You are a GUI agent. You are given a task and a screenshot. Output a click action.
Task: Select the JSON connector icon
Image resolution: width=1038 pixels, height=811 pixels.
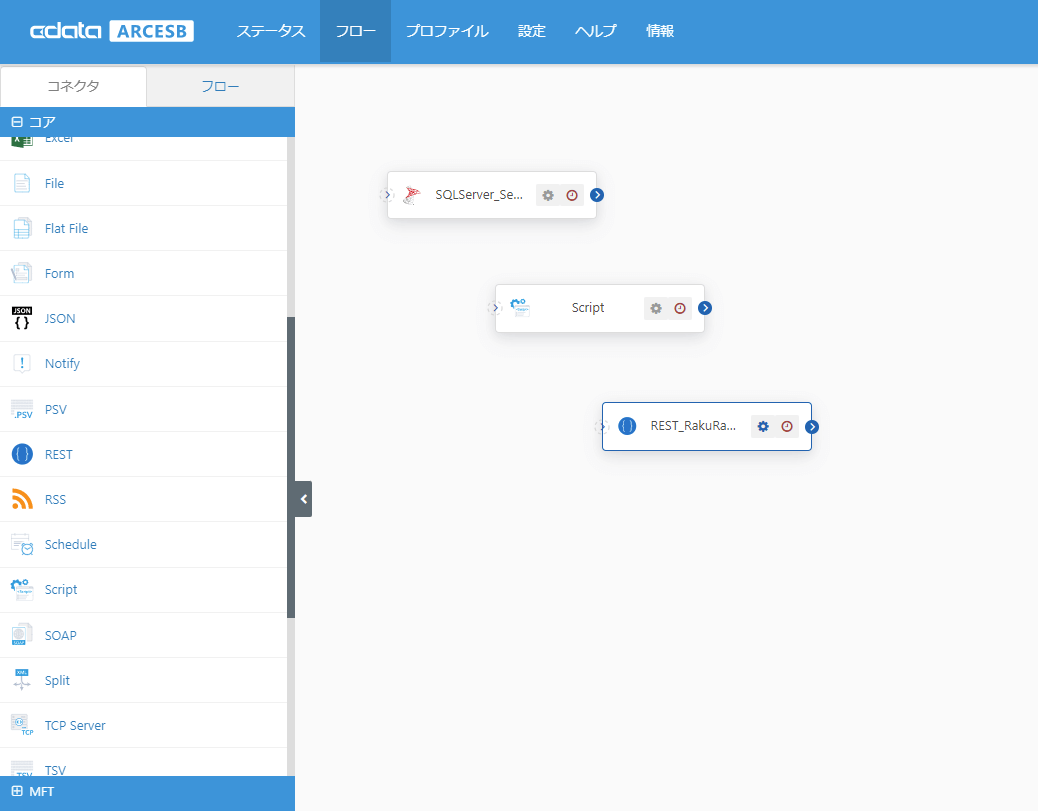pyautogui.click(x=22, y=318)
